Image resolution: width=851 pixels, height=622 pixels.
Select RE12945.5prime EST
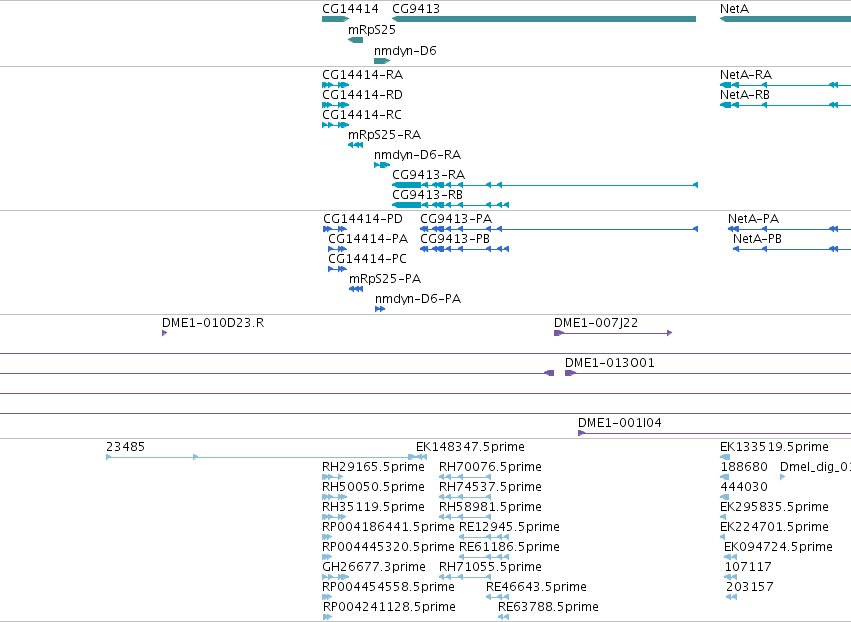coord(509,527)
